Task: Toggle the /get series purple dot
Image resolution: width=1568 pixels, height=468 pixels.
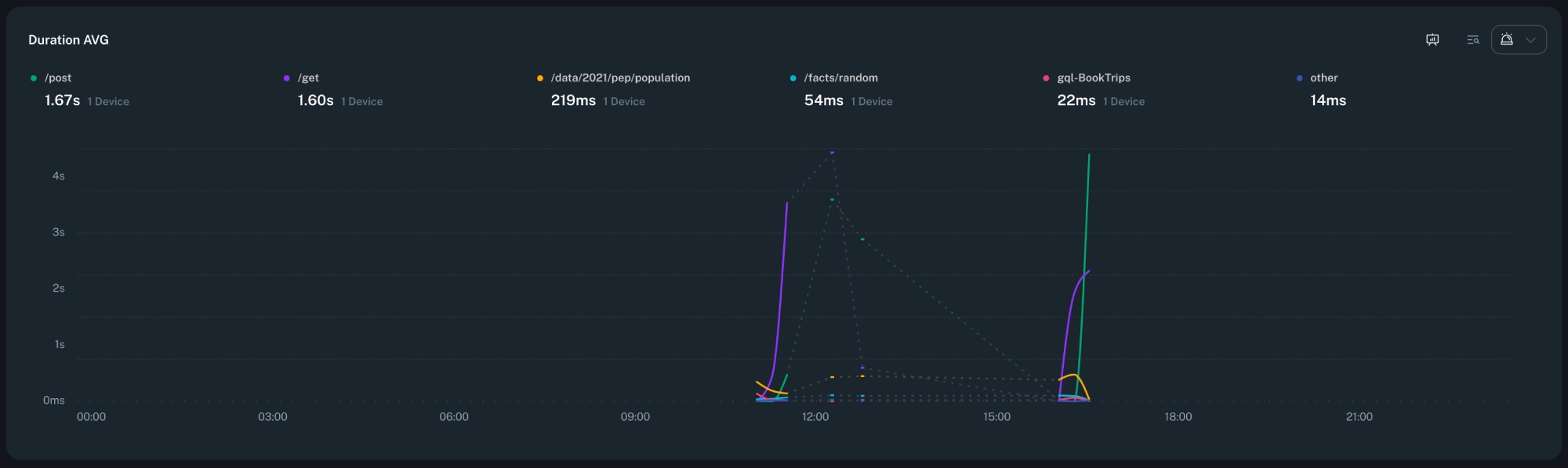Action: pos(287,78)
